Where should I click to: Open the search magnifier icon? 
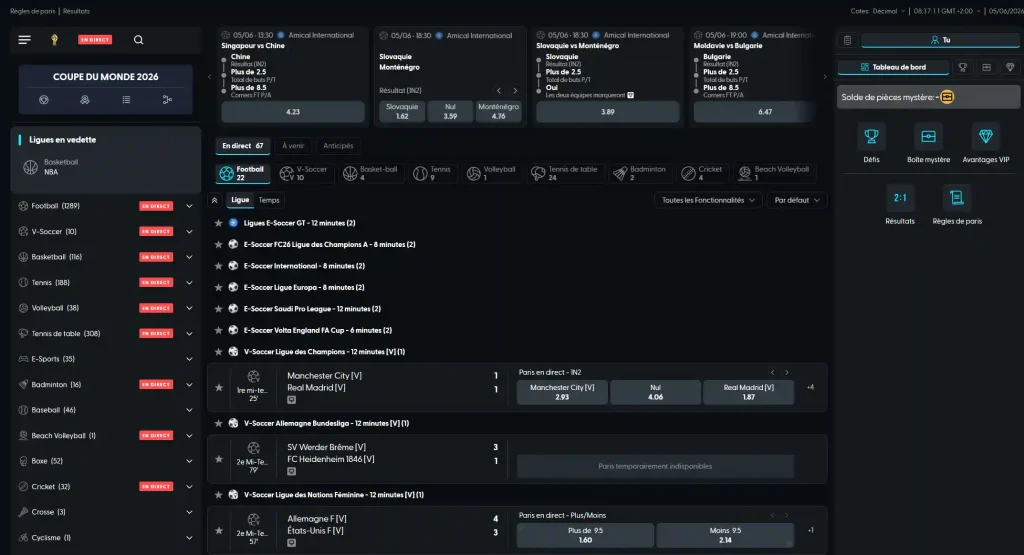pos(138,40)
